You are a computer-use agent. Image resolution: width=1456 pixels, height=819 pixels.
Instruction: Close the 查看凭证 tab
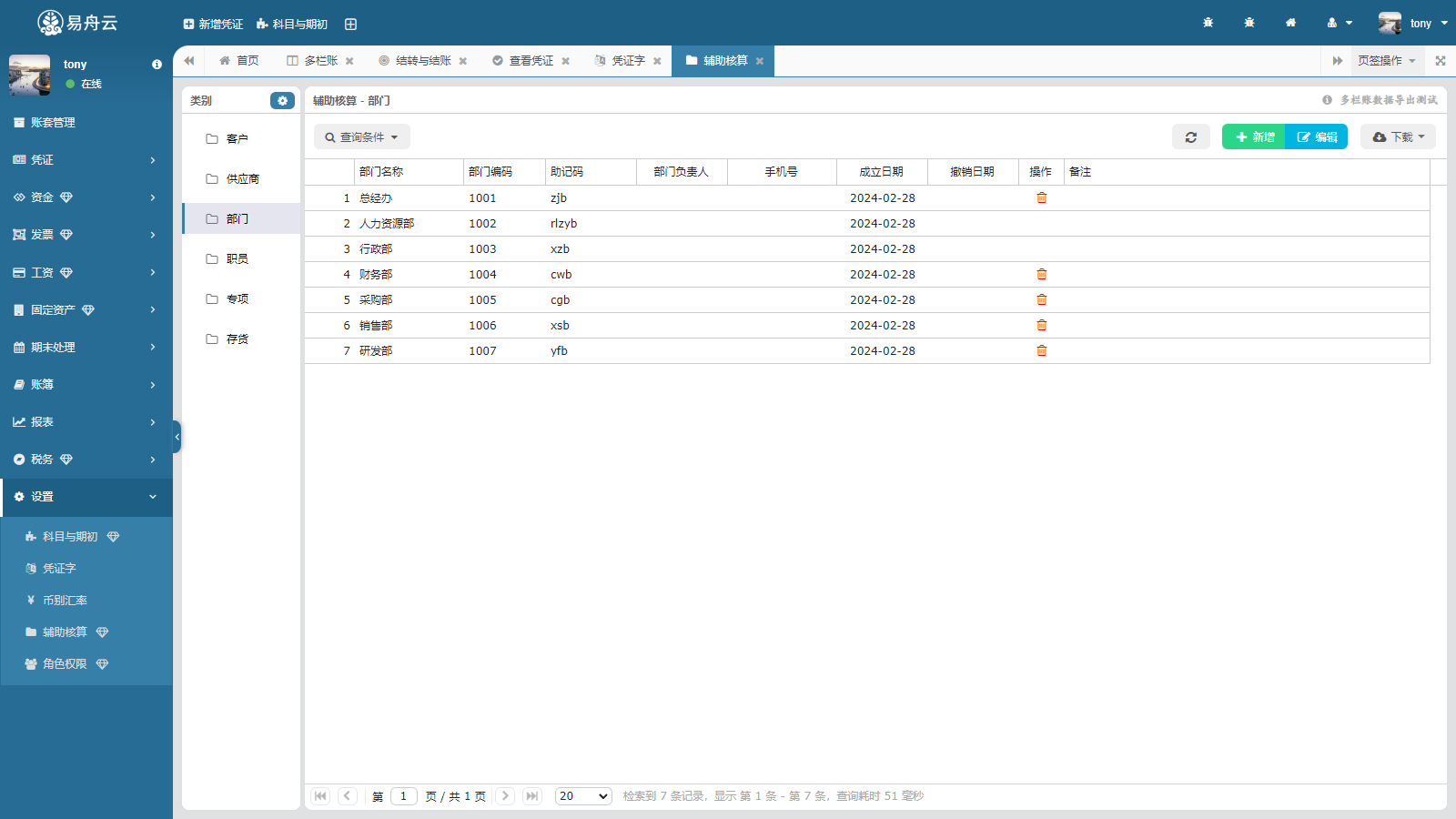pyautogui.click(x=566, y=61)
